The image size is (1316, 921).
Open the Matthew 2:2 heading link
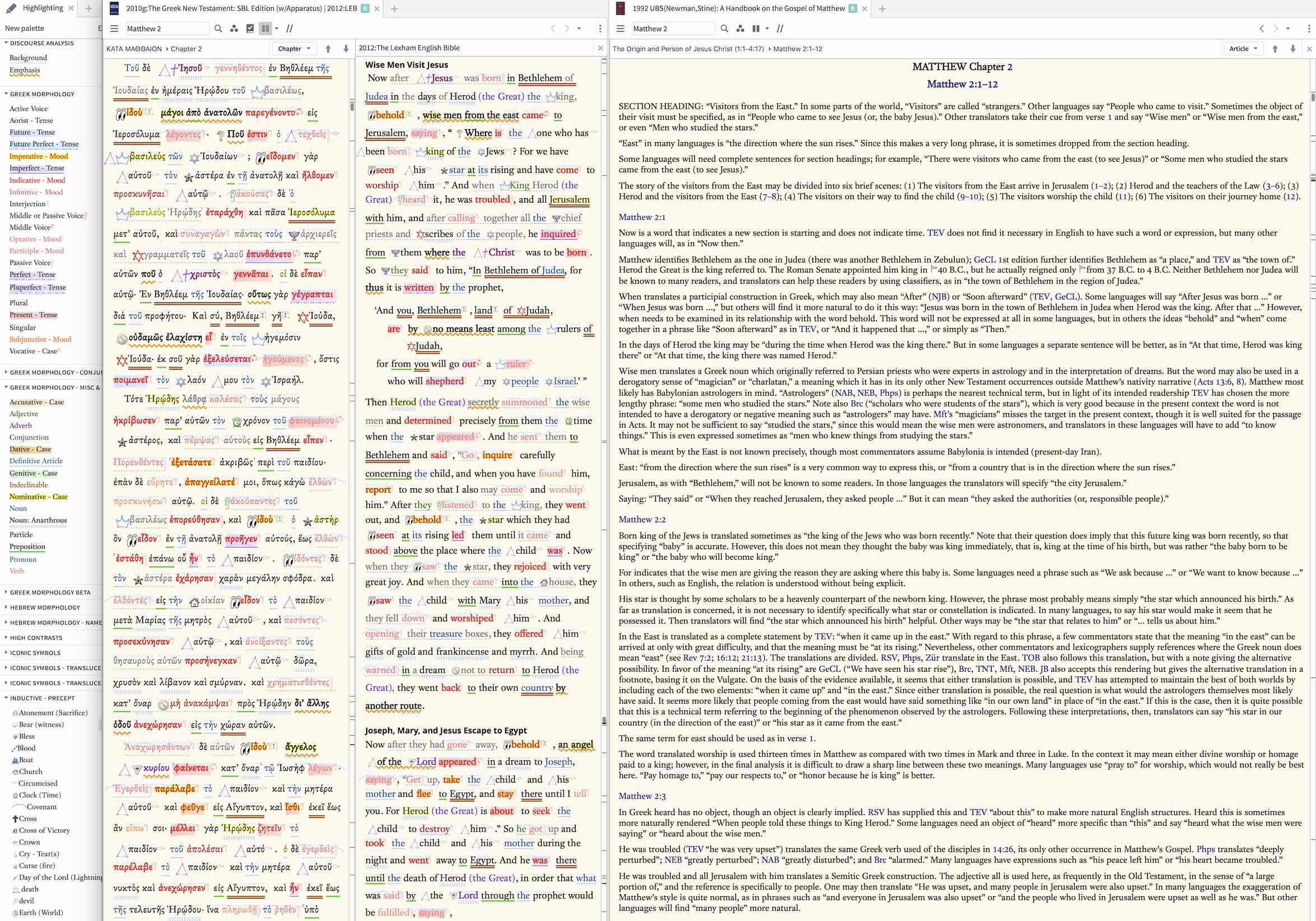coord(642,519)
